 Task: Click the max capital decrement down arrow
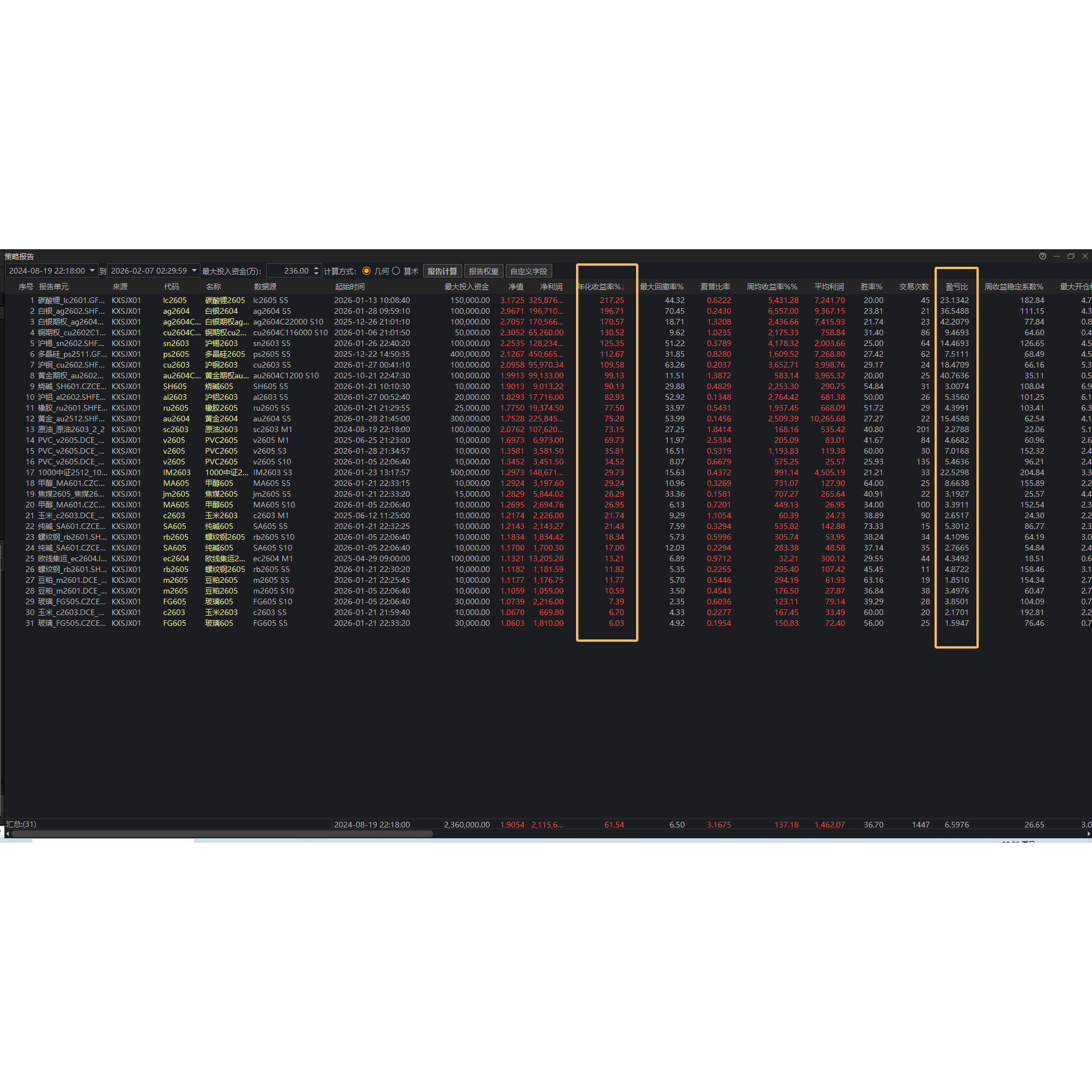pos(316,274)
